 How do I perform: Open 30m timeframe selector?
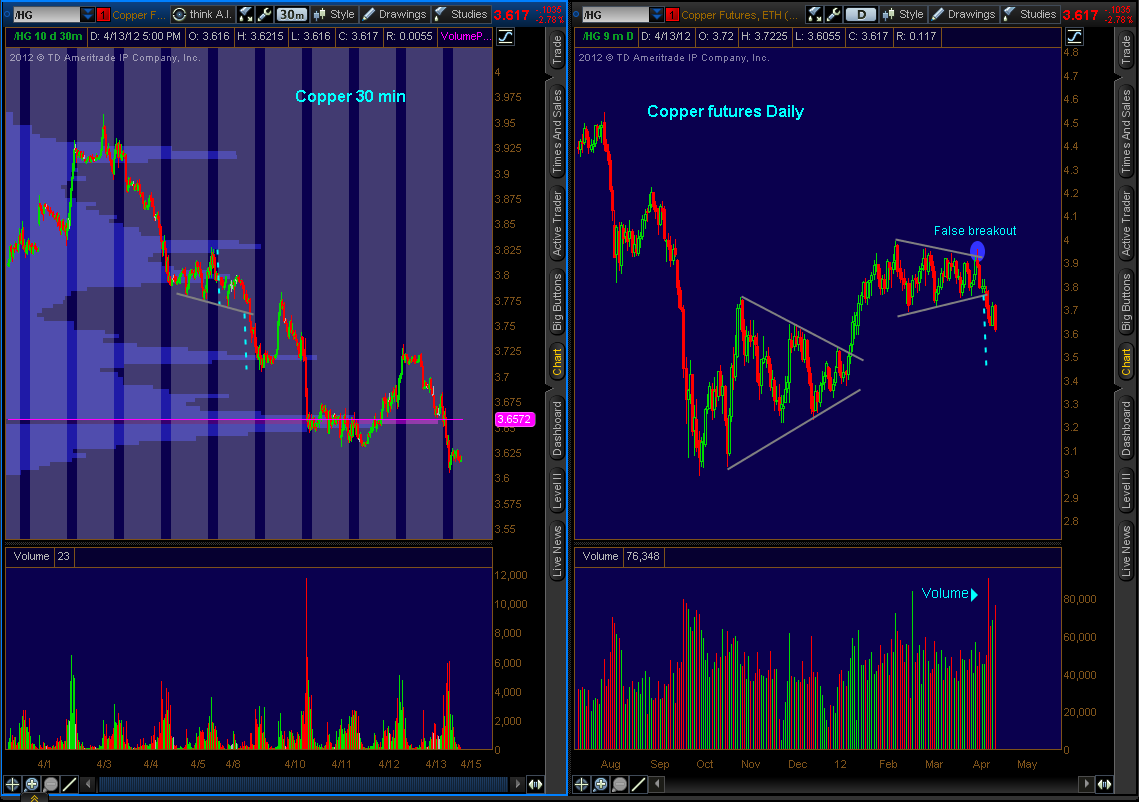[x=291, y=14]
